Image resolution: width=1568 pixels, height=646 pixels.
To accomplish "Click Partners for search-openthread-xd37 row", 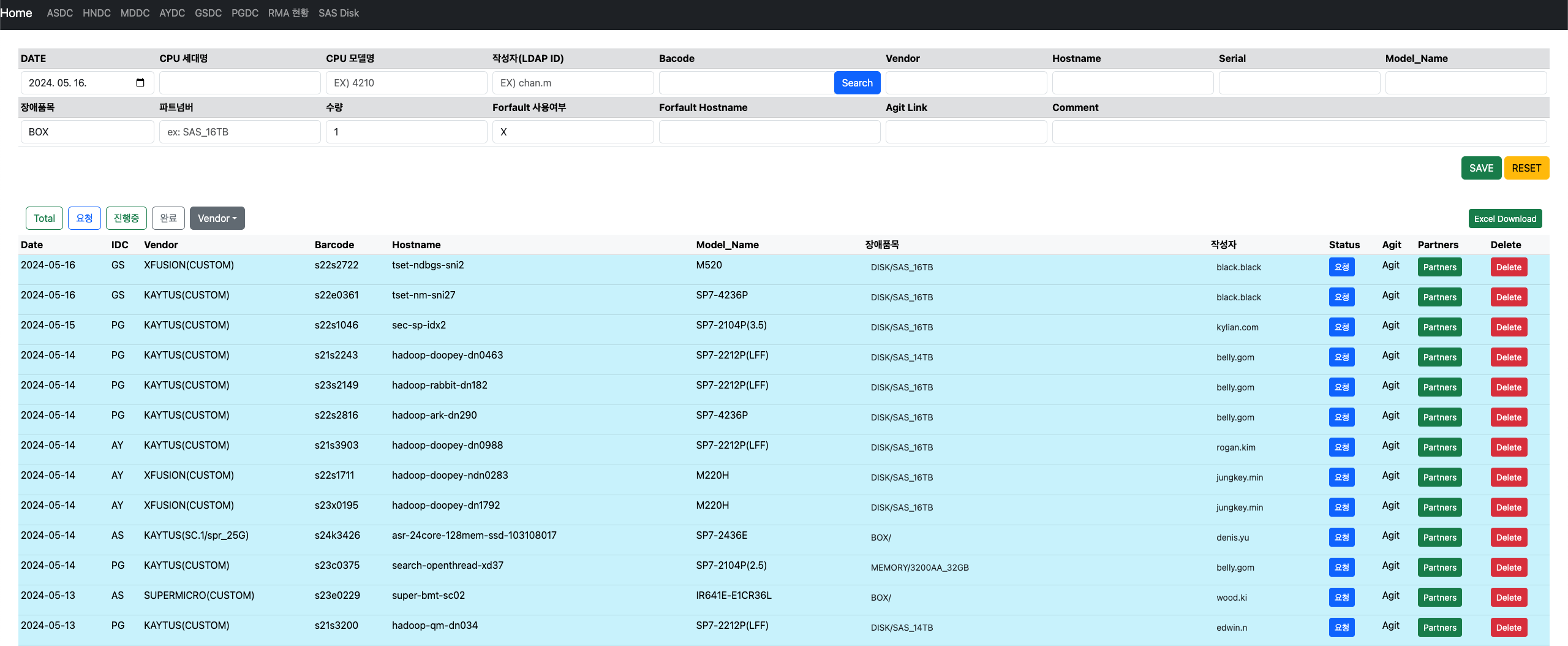I will (x=1439, y=568).
